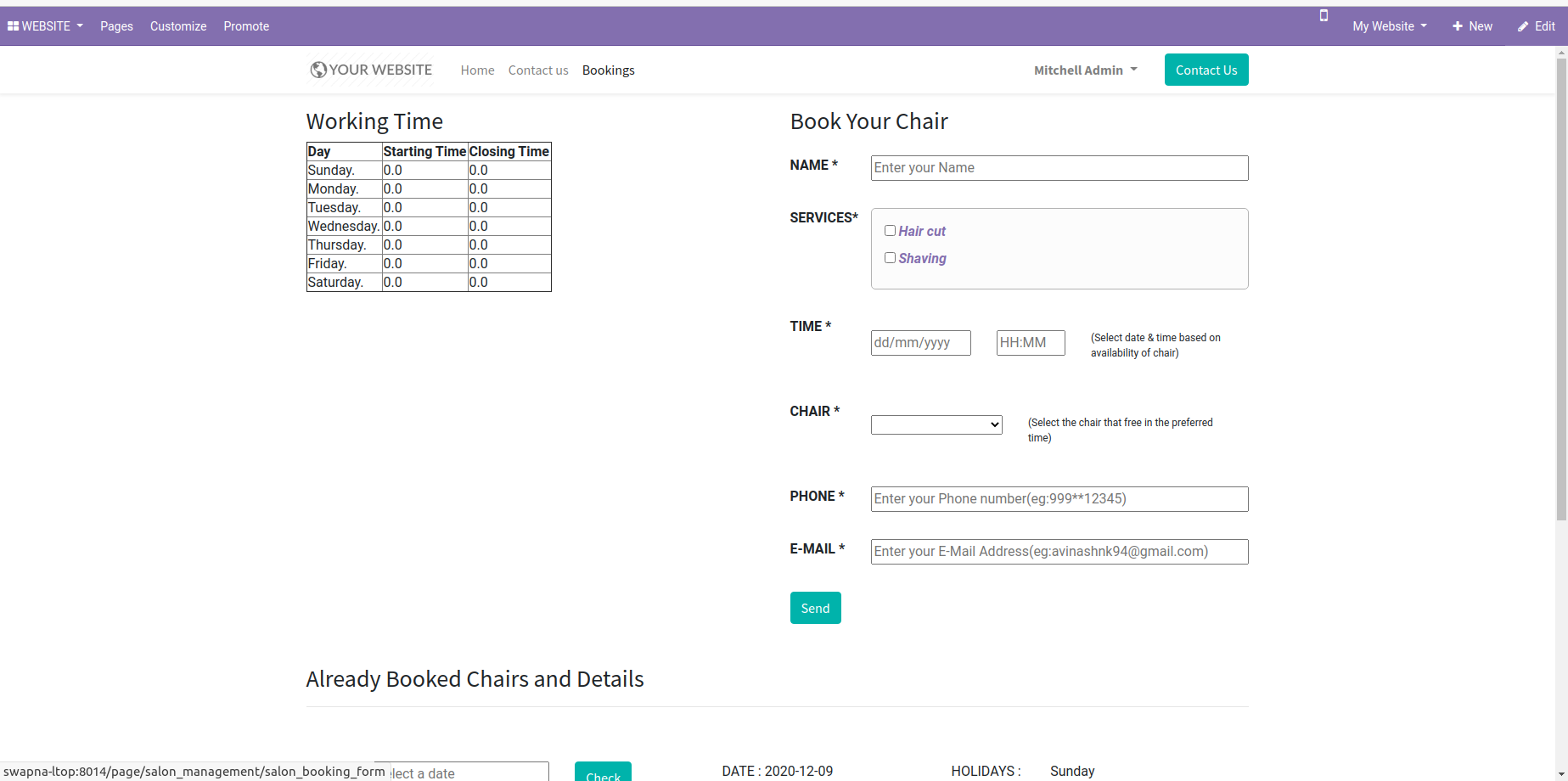This screenshot has height=781, width=1568.
Task: Focus the Enter your Name field
Action: point(1059,168)
